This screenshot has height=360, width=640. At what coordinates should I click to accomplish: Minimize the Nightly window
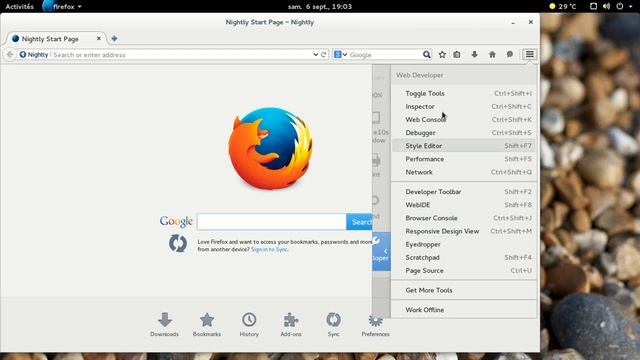pos(513,22)
